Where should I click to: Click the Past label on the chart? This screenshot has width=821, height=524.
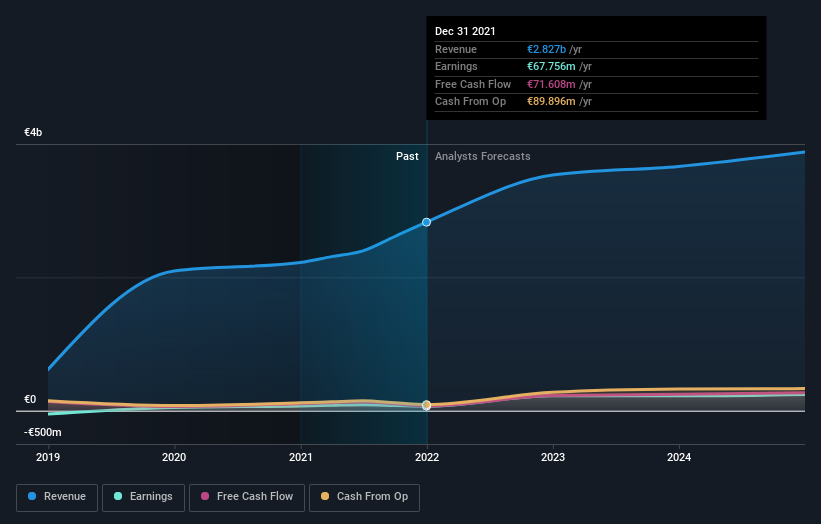(407, 157)
